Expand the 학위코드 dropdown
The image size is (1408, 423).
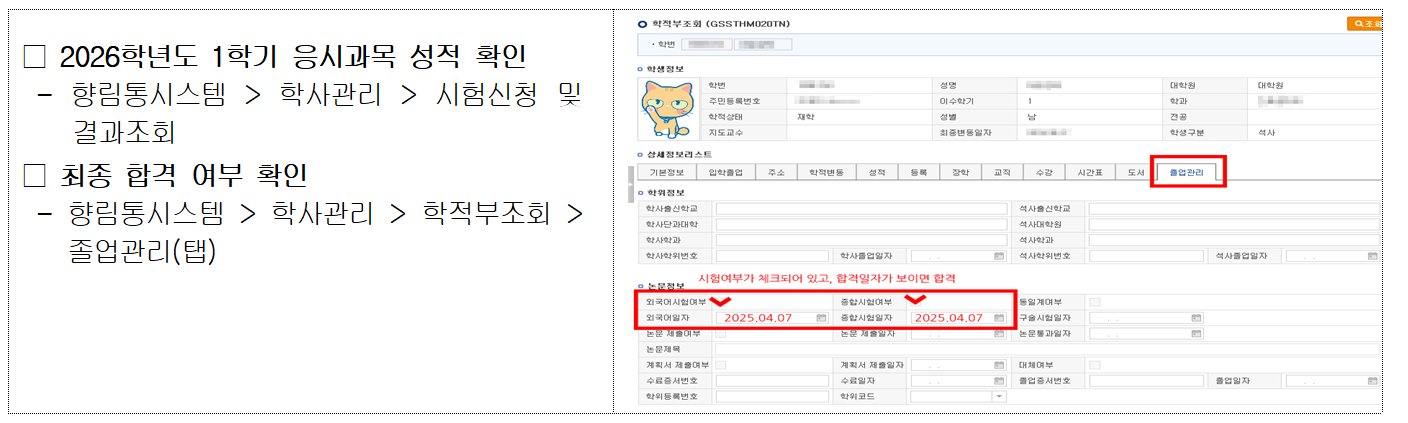[x=1000, y=397]
